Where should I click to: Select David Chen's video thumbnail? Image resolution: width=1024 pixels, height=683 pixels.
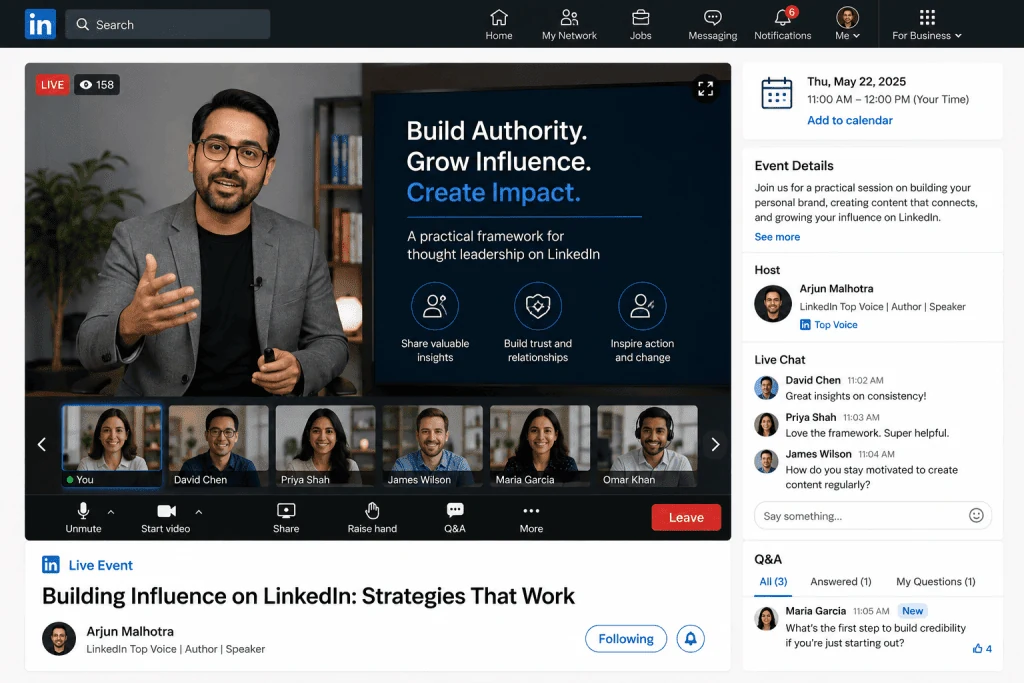(x=219, y=446)
